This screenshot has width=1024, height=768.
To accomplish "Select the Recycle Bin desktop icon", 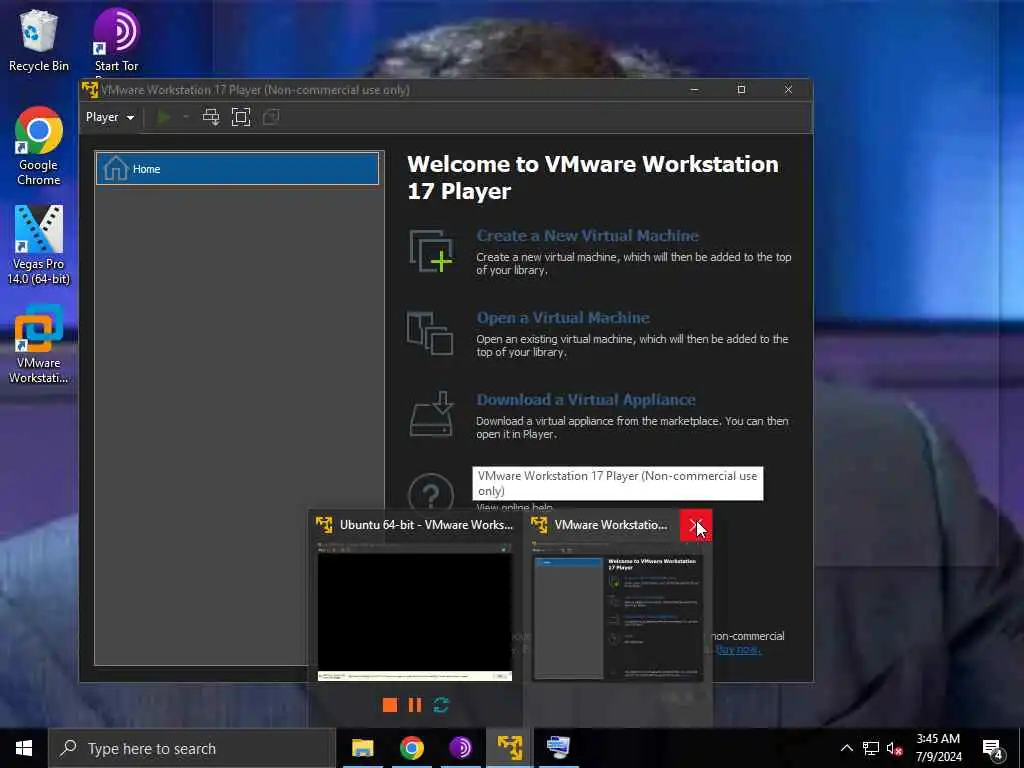I will pyautogui.click(x=39, y=40).
